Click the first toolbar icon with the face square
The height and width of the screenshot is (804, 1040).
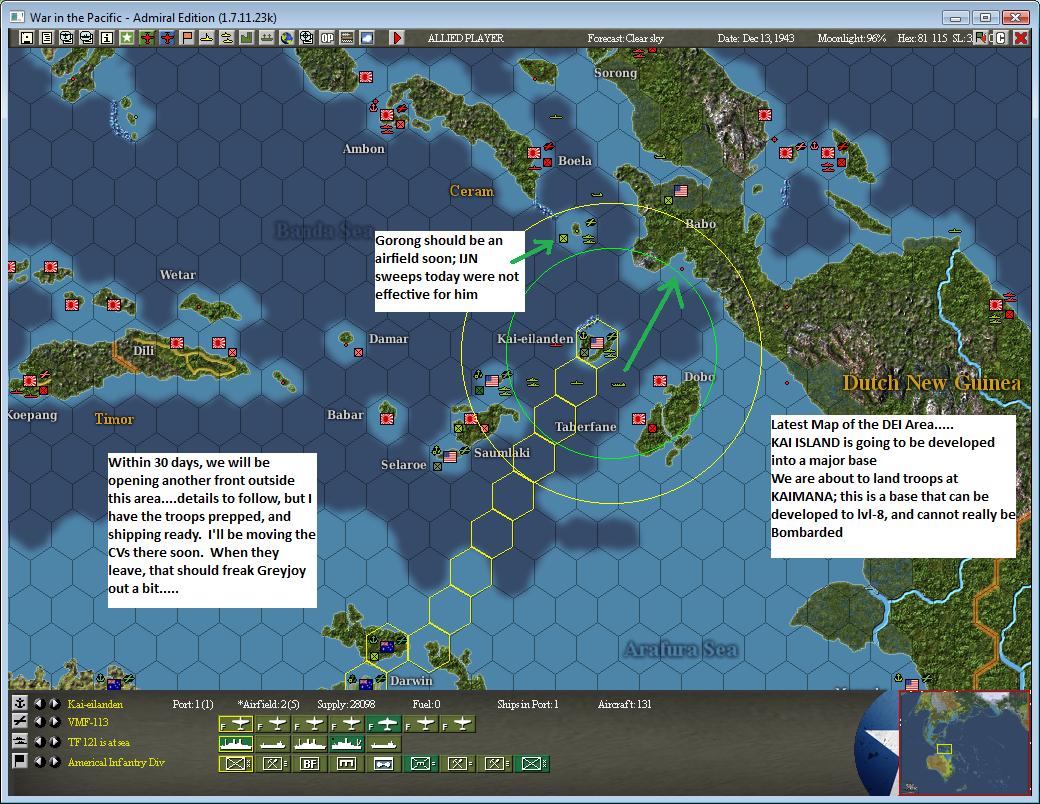tap(27, 38)
